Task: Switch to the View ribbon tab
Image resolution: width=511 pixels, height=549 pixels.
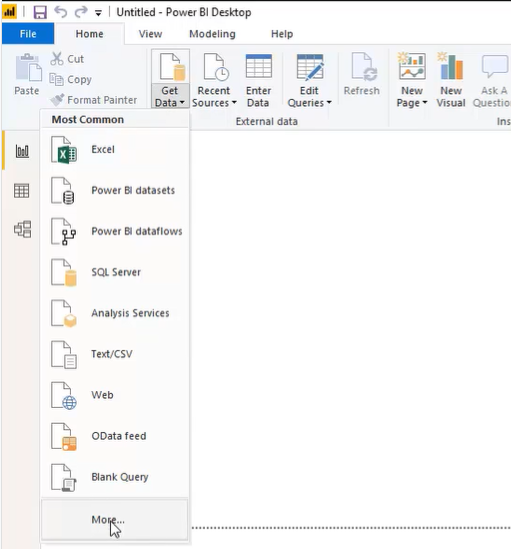Action: pos(150,34)
